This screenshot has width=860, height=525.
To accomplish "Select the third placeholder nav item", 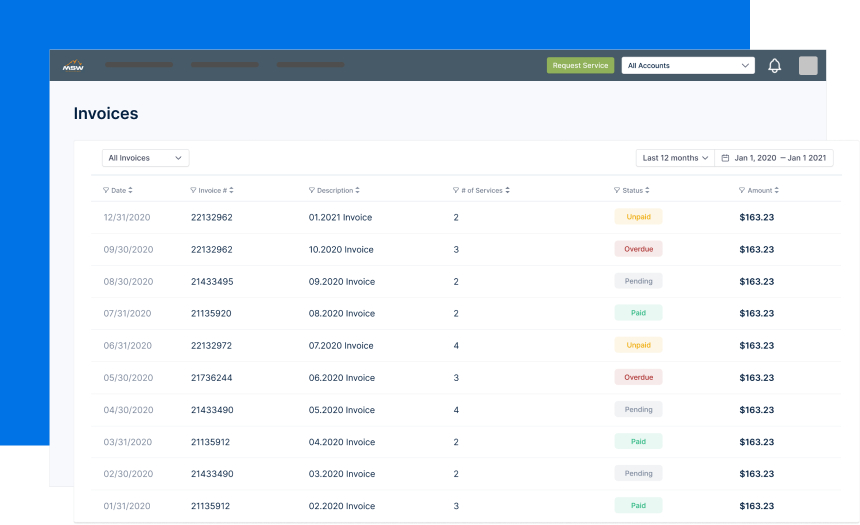I will [310, 65].
